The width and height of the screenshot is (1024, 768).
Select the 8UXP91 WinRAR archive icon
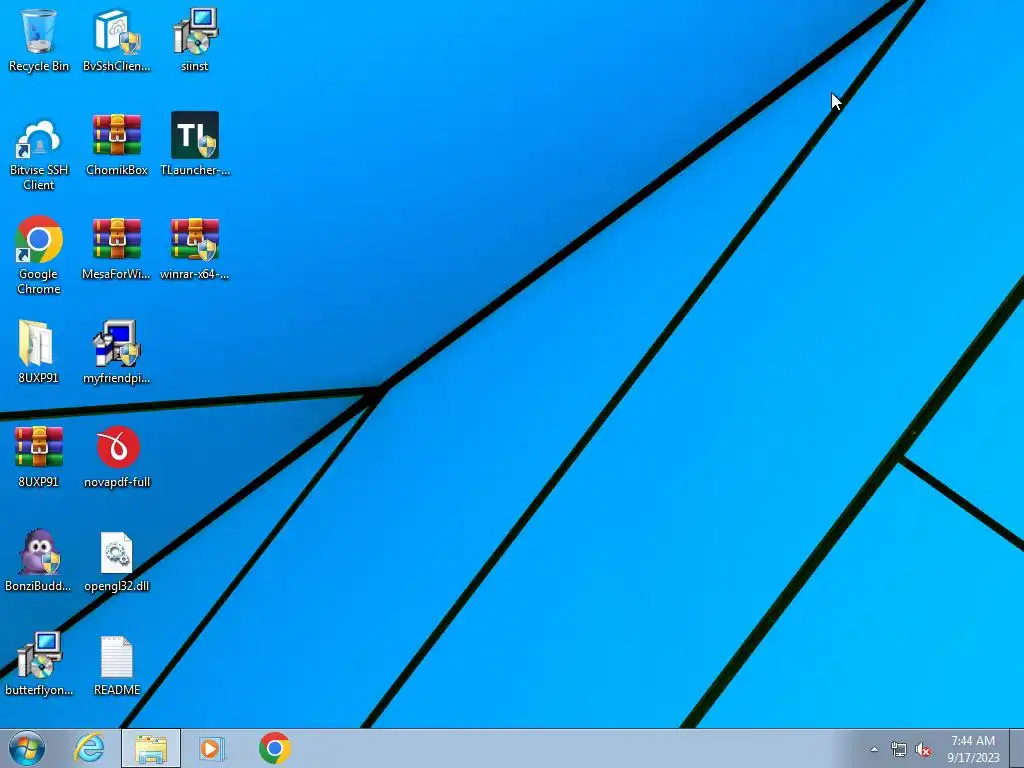click(x=39, y=456)
